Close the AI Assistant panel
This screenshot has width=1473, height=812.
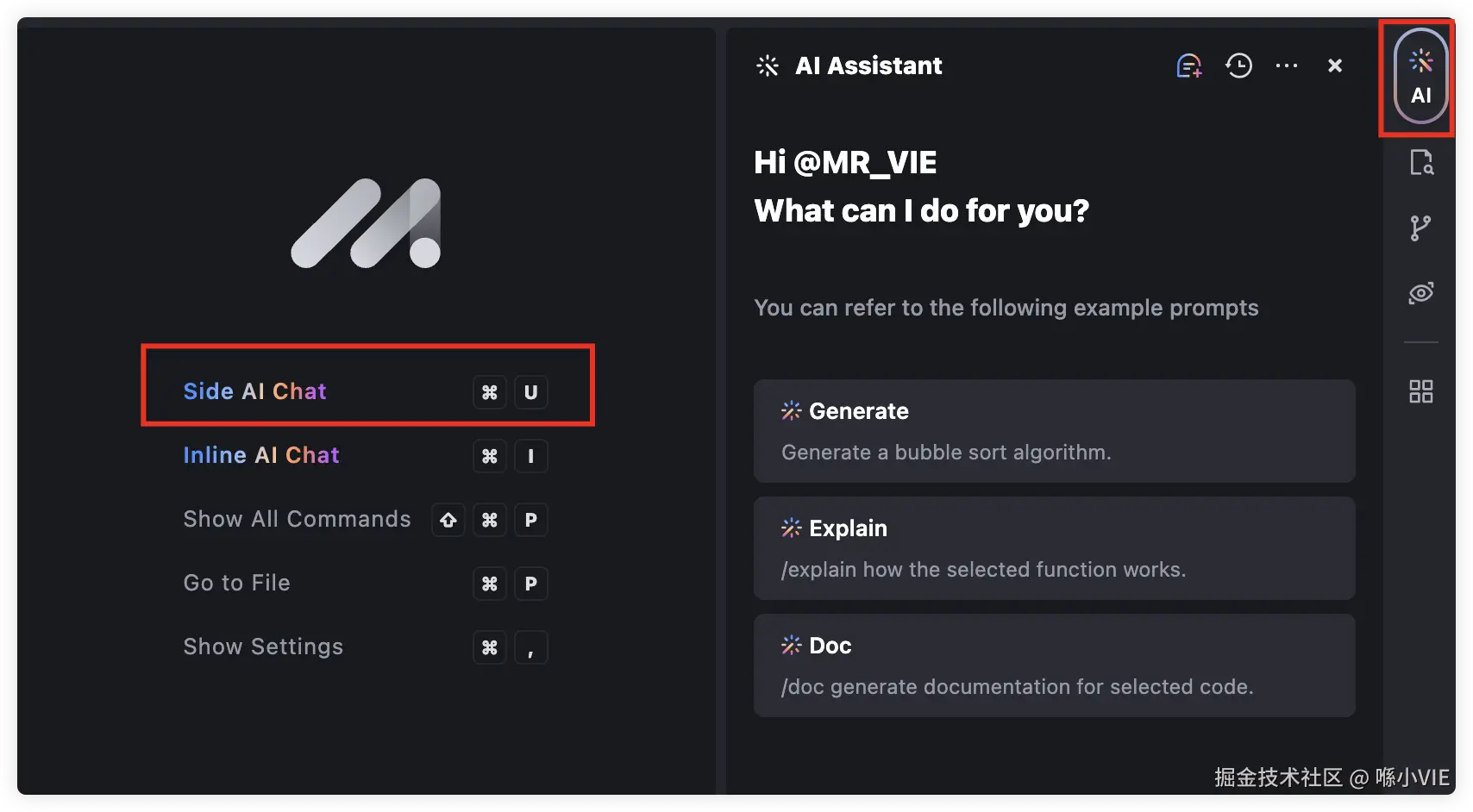click(x=1335, y=66)
